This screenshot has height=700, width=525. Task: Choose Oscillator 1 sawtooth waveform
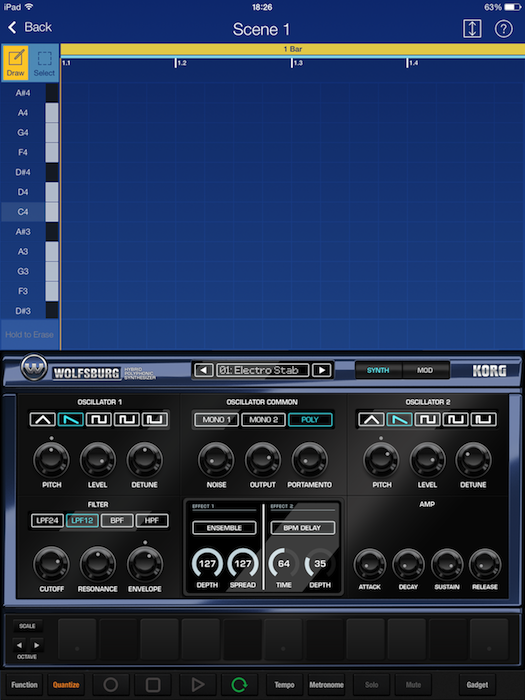[x=71, y=419]
